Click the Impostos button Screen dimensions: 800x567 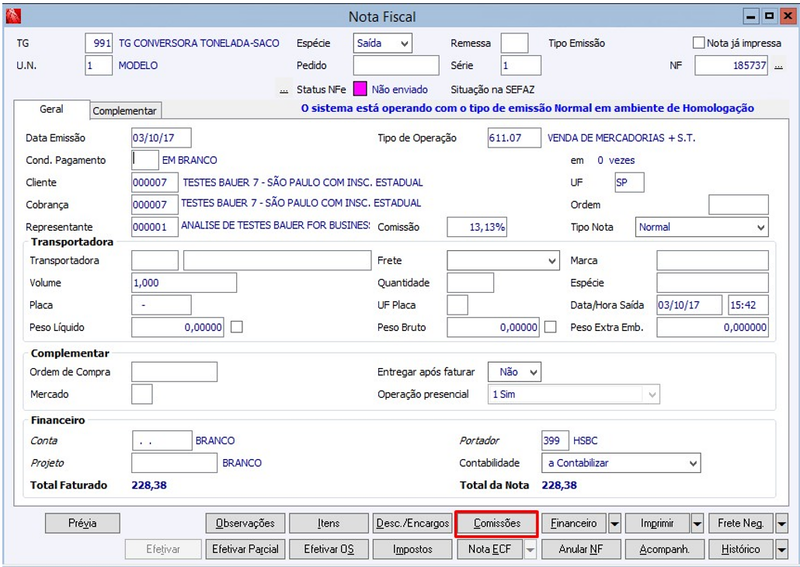coord(412,549)
